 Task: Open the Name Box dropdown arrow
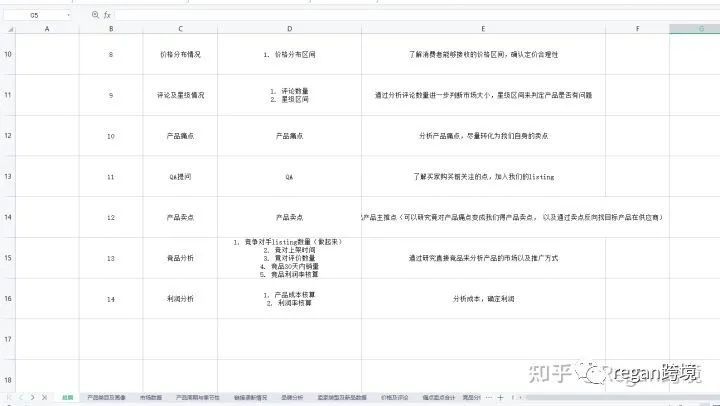68,15
